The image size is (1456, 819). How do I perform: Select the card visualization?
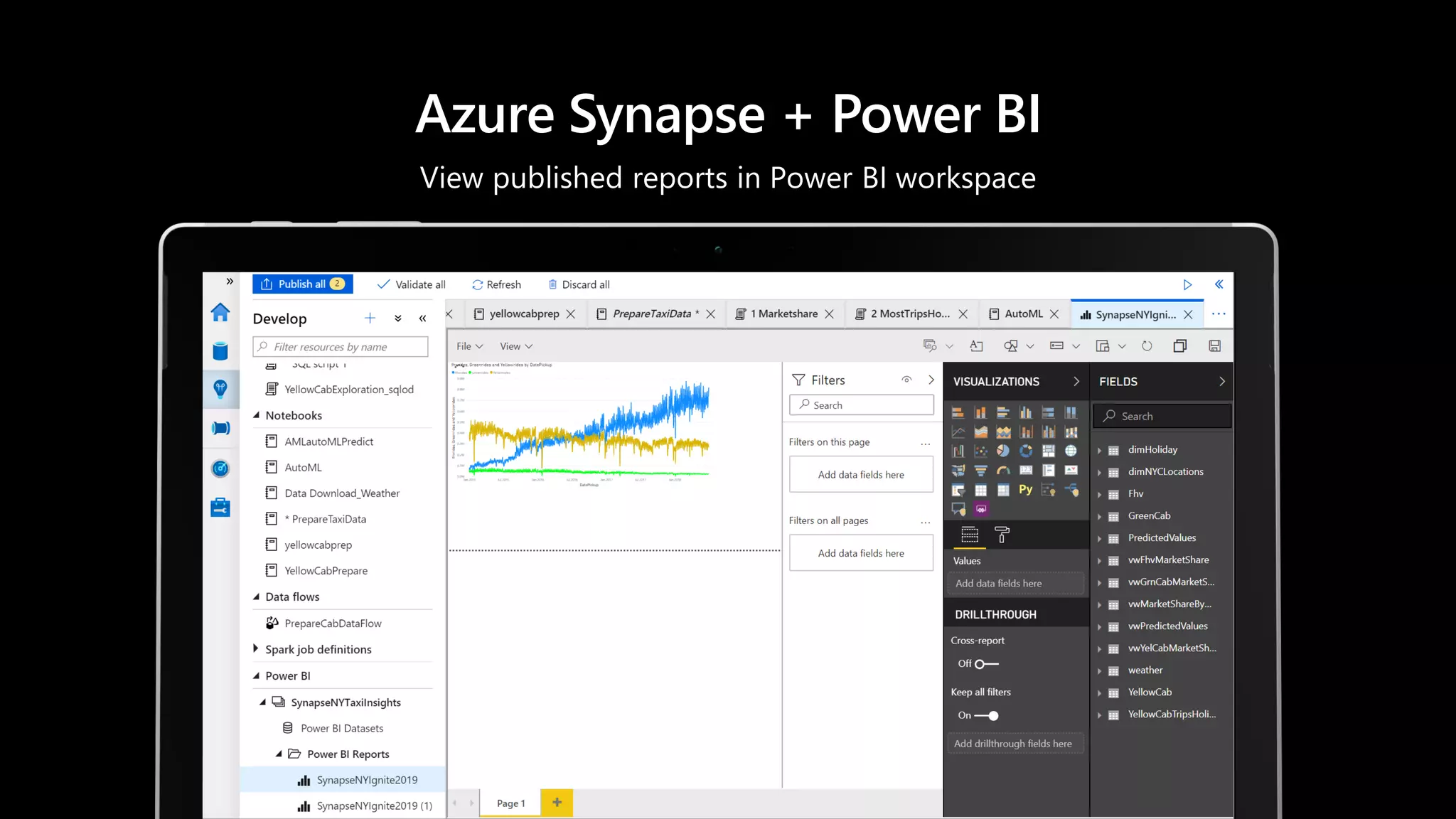(1026, 470)
